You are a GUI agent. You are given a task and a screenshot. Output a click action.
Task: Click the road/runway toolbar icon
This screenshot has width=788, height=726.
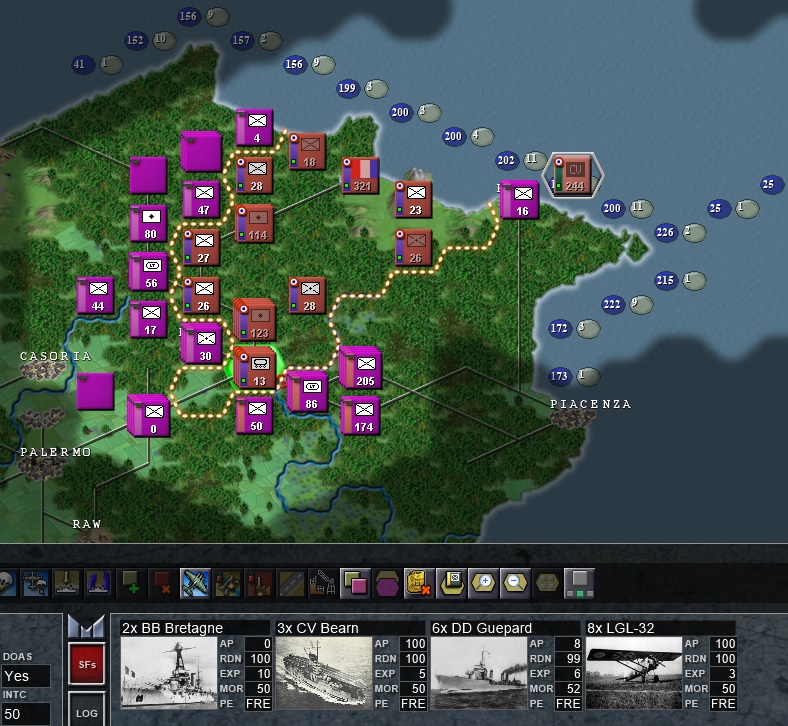291,583
